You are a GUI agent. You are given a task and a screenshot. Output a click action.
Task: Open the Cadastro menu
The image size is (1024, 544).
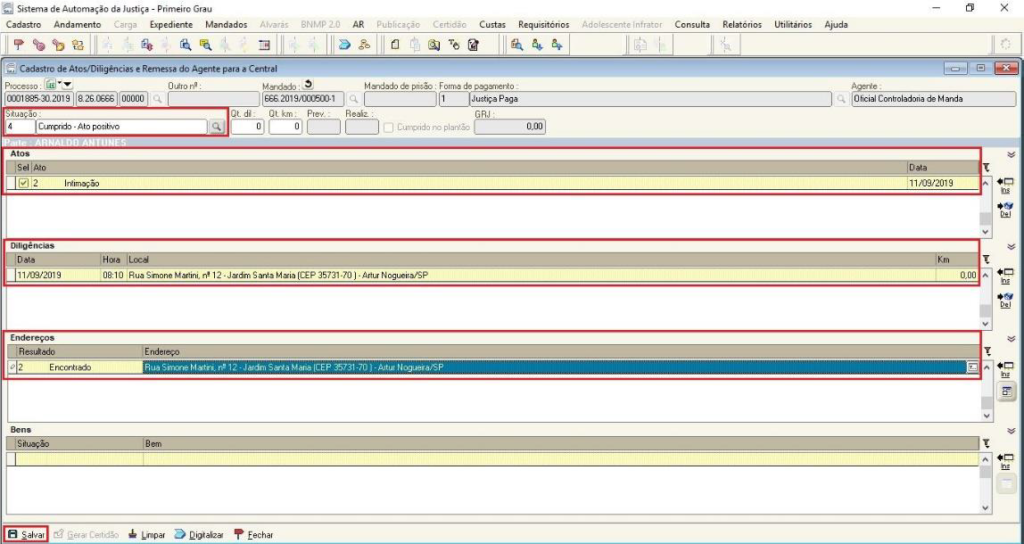[23, 25]
